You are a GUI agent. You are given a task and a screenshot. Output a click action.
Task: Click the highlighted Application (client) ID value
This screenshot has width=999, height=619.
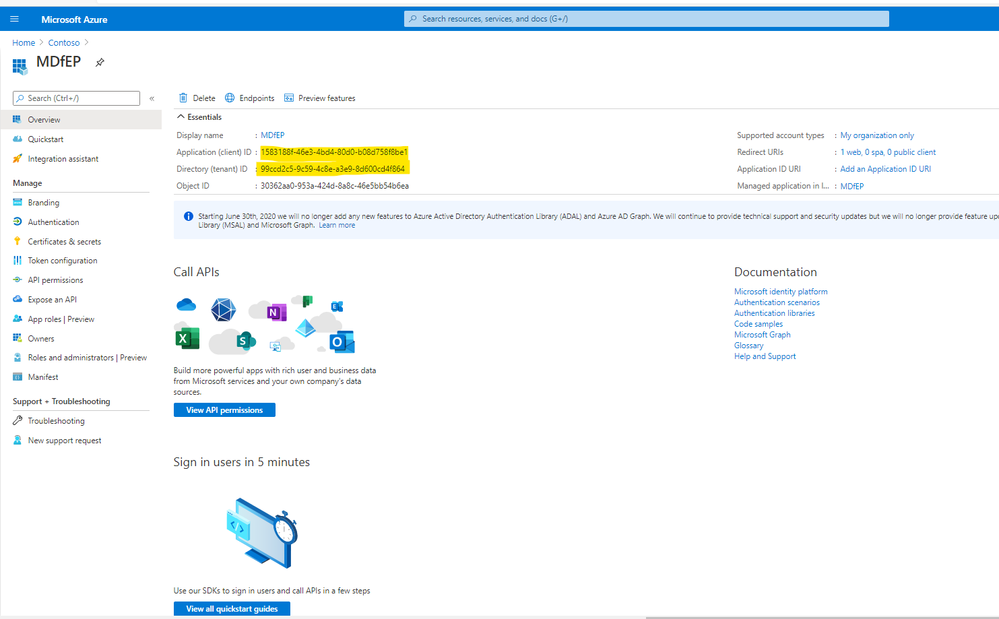tap(334, 152)
